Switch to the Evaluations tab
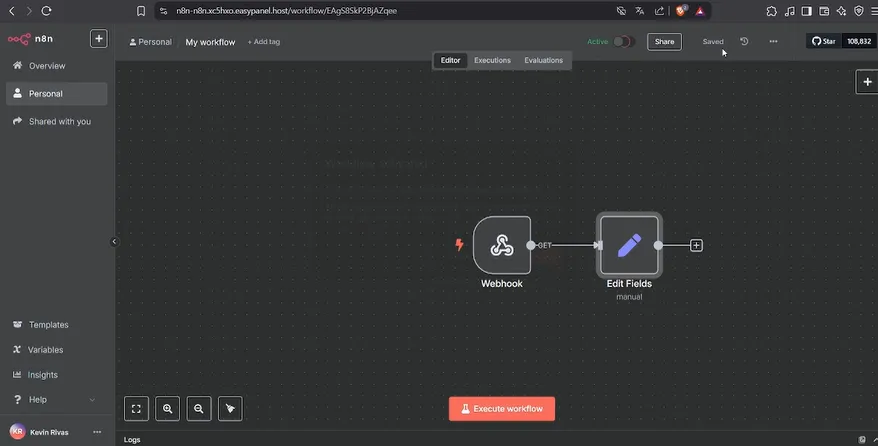The height and width of the screenshot is (446, 878). tap(543, 60)
